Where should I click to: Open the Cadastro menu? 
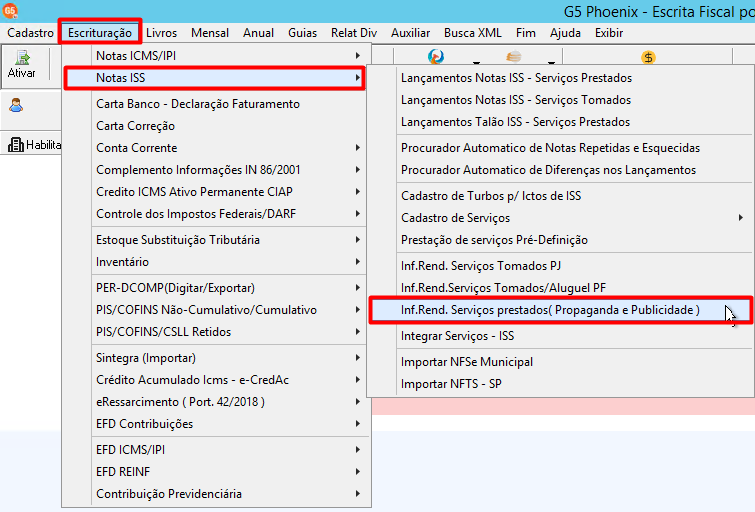[30, 33]
